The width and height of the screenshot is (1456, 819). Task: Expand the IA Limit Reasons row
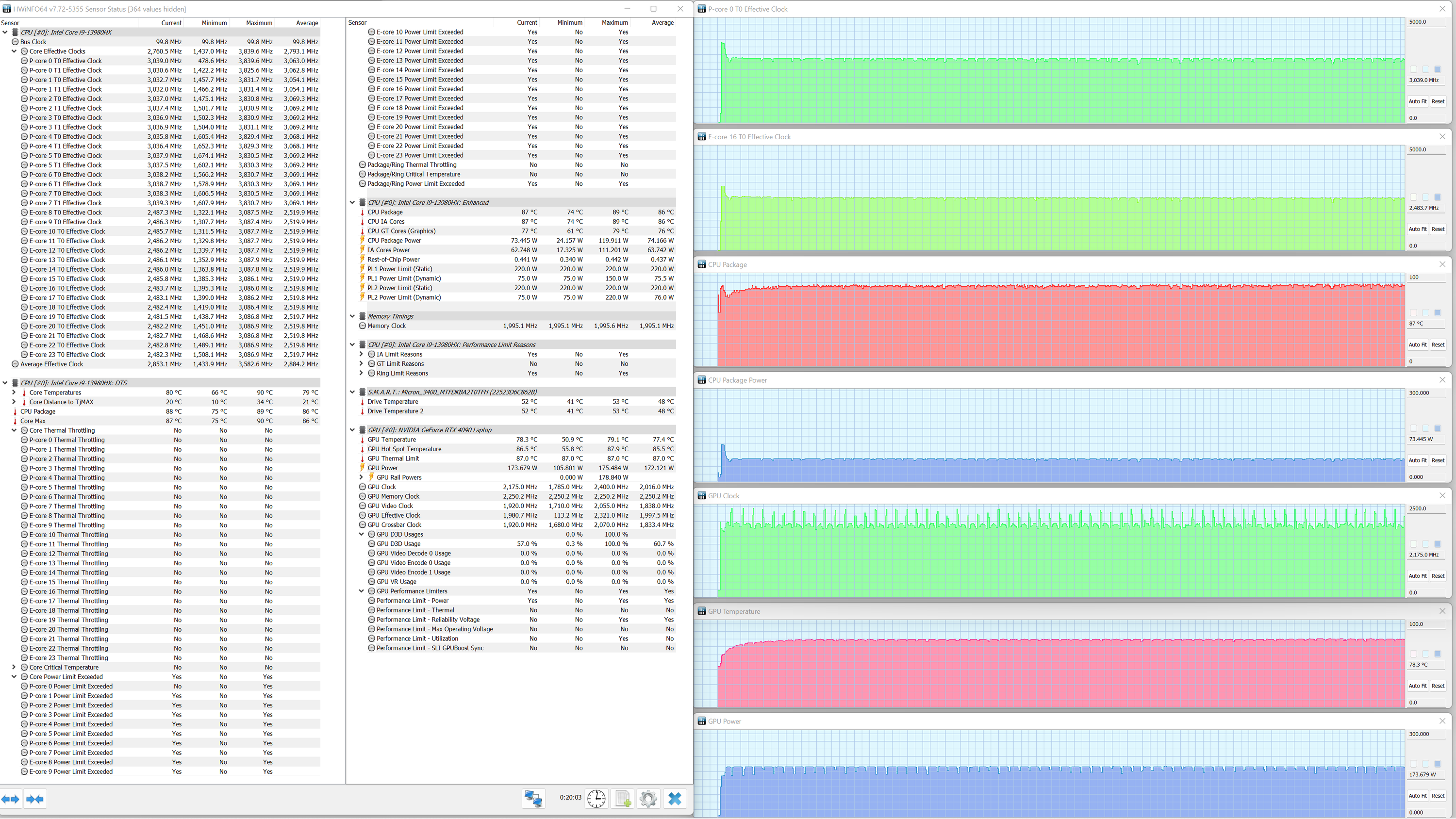(x=361, y=354)
